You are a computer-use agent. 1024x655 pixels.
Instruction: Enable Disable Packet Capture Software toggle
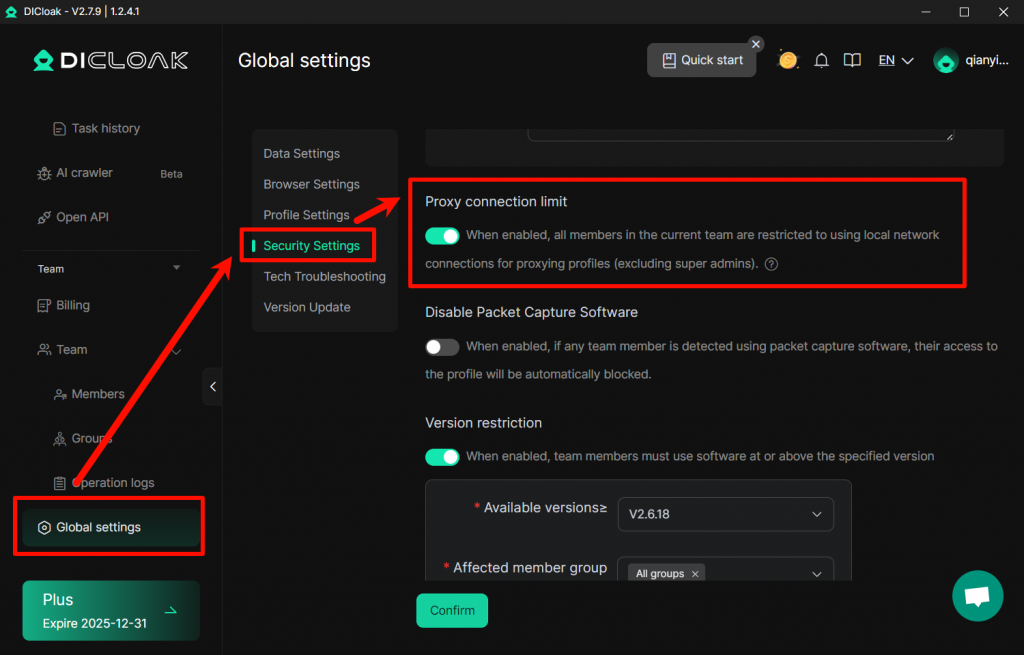pyautogui.click(x=442, y=347)
